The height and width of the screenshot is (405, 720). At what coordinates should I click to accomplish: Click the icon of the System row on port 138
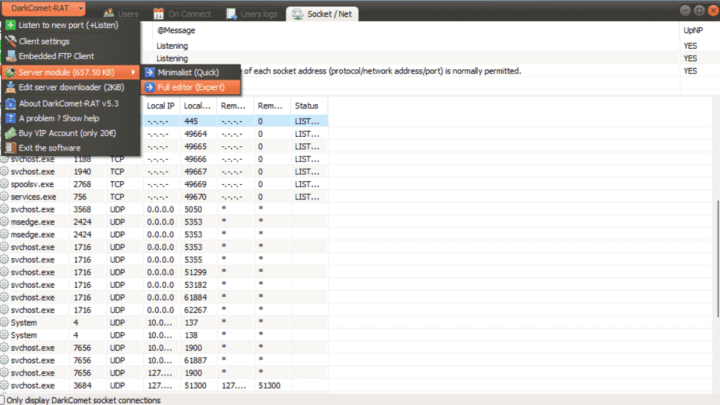pos(5,335)
